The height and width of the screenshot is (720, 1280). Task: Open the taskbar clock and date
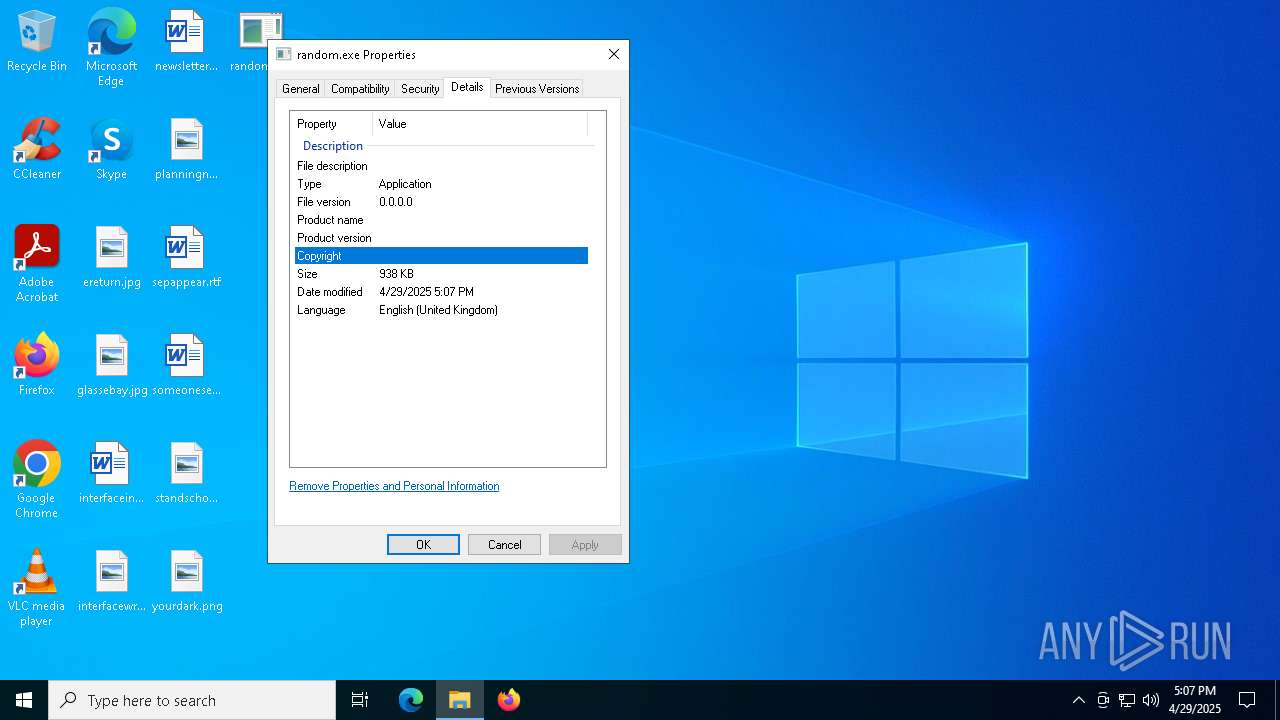coord(1195,700)
